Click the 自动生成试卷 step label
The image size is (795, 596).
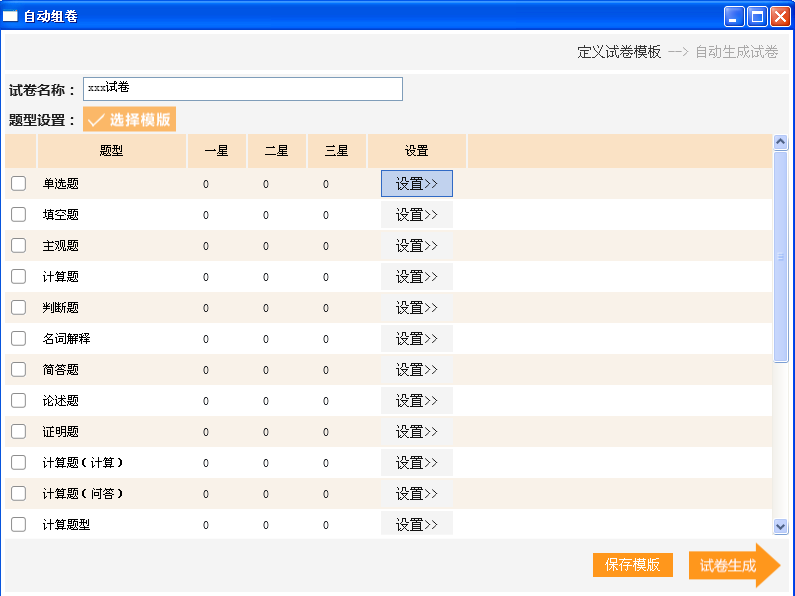tap(737, 52)
